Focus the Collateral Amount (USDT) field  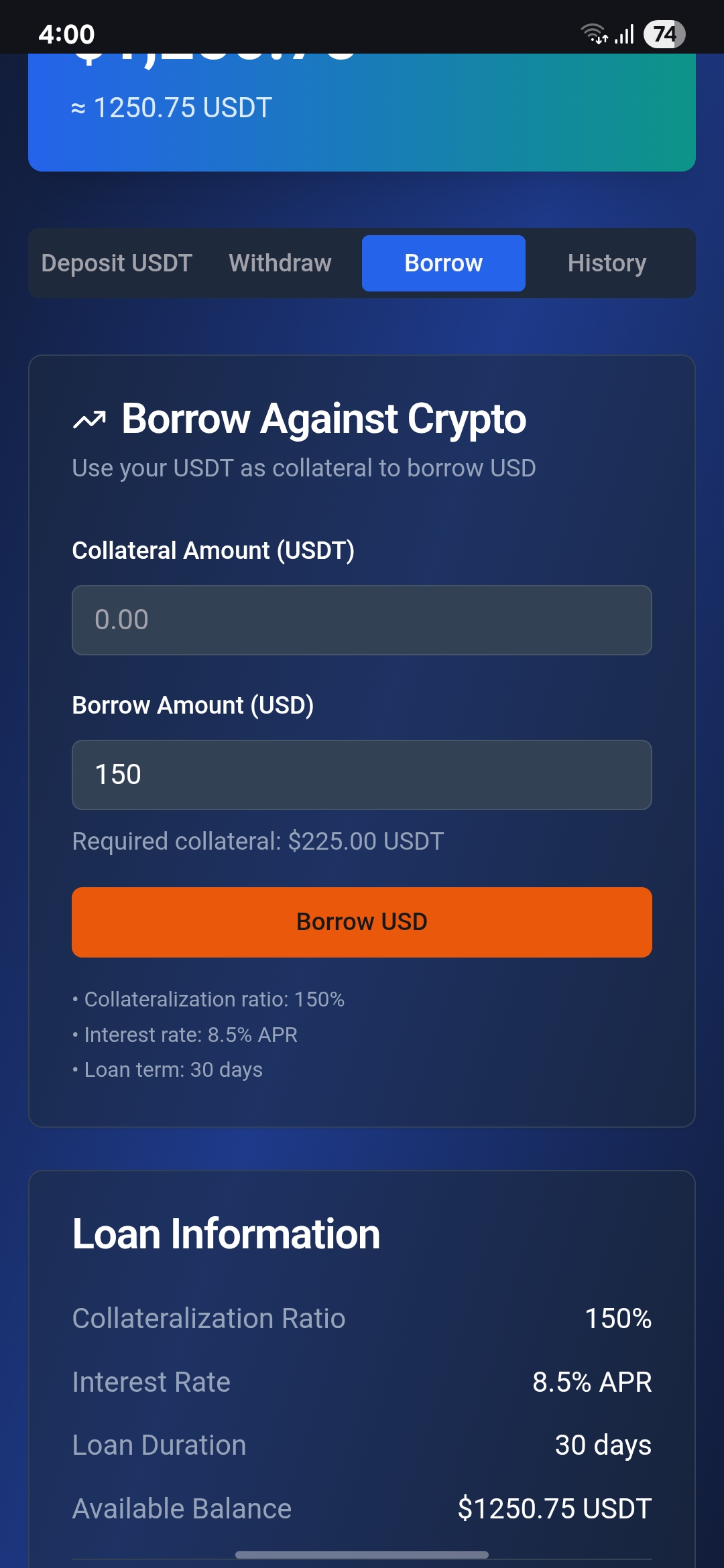click(362, 620)
